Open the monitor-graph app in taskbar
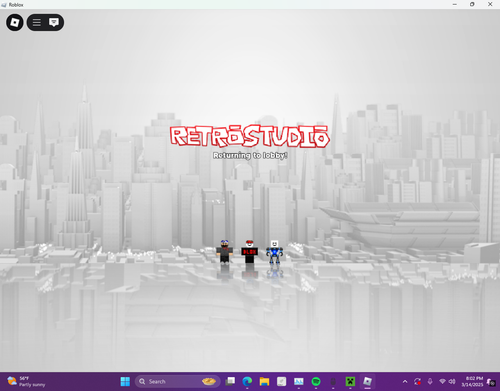The image size is (500, 391). (299, 381)
